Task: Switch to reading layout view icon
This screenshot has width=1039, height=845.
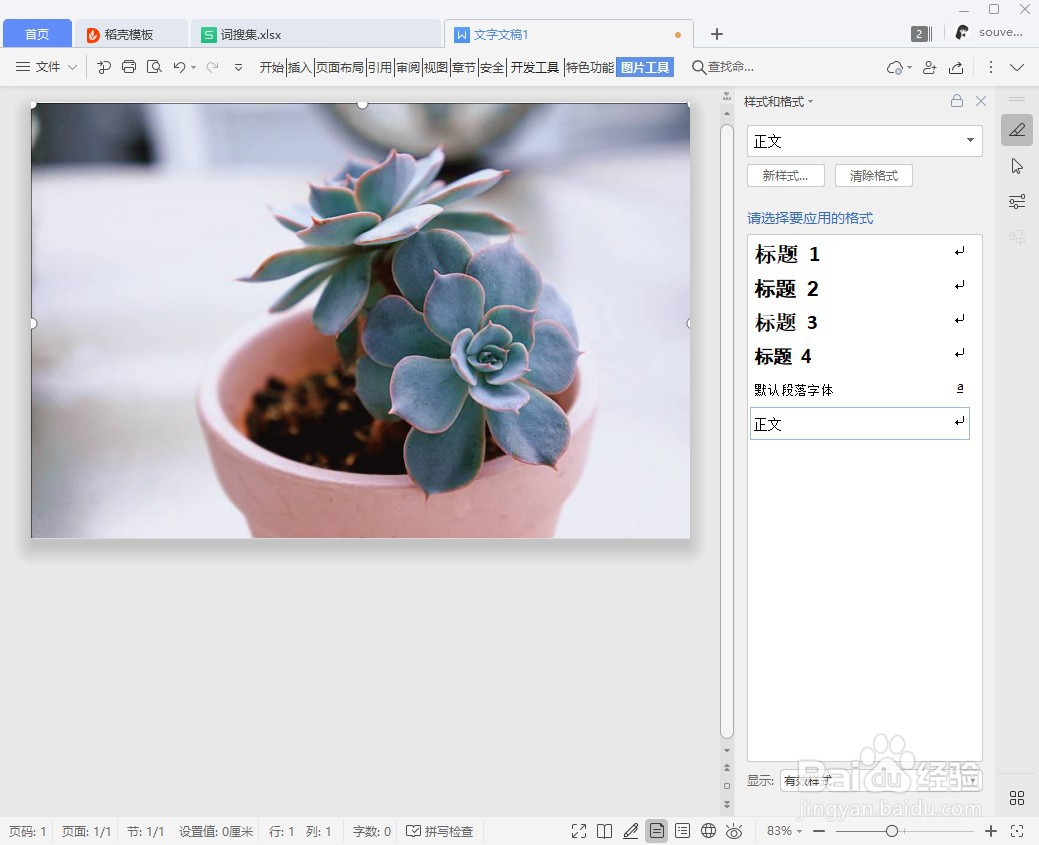Action: point(604,831)
